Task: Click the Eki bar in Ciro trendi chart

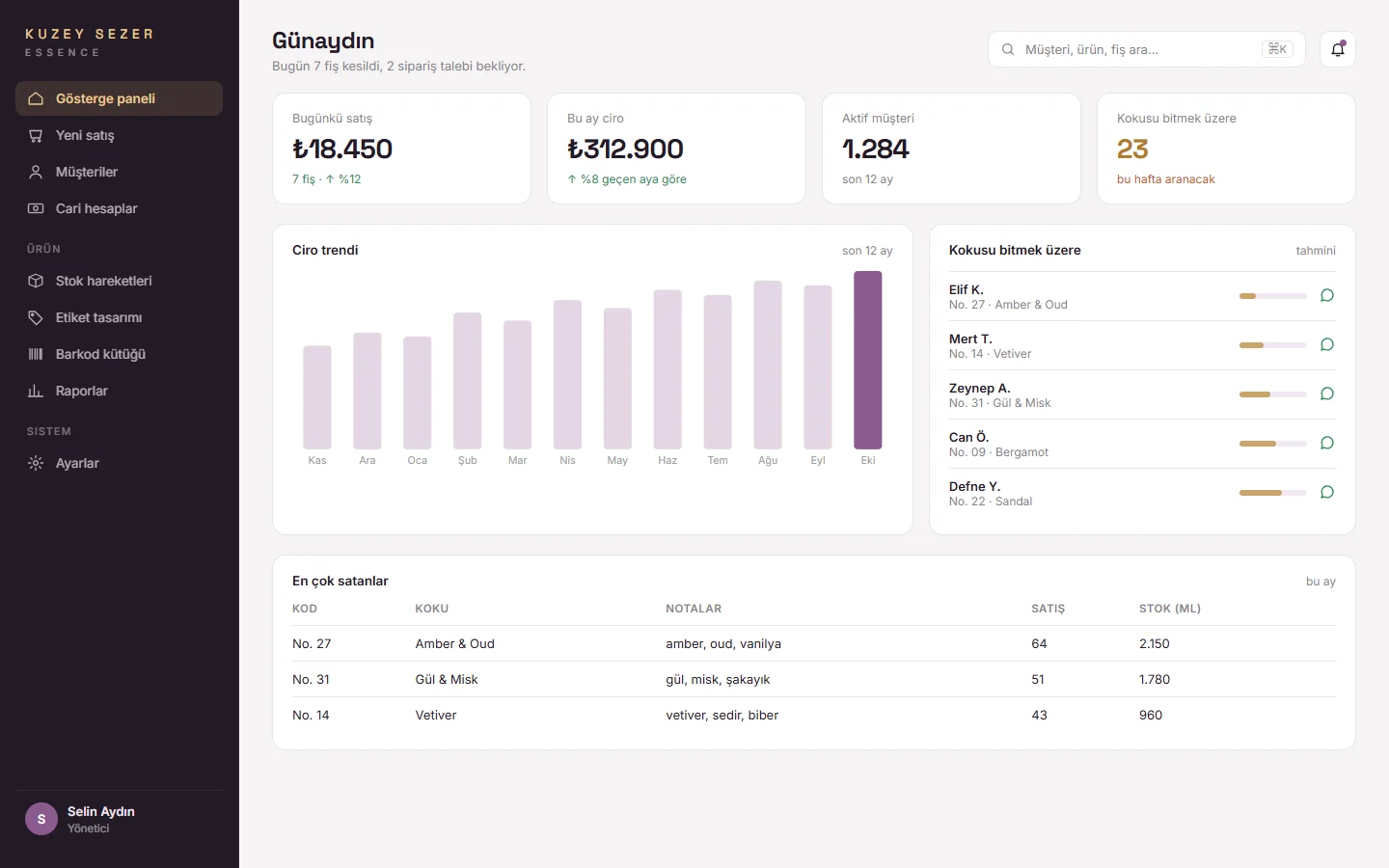Action: pyautogui.click(x=868, y=360)
